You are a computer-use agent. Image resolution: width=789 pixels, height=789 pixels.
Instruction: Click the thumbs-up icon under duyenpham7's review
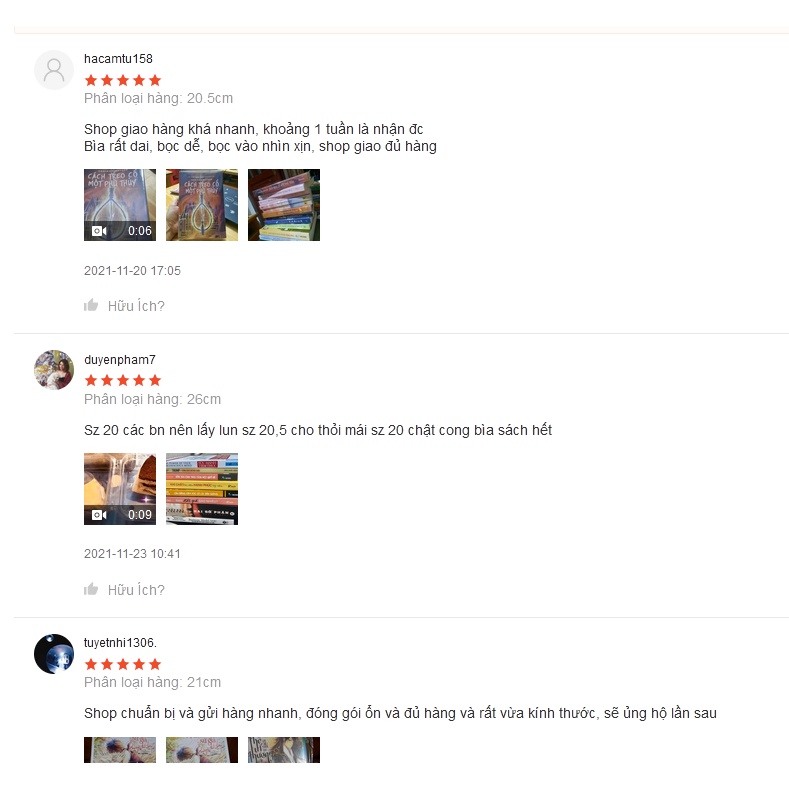pyautogui.click(x=91, y=589)
